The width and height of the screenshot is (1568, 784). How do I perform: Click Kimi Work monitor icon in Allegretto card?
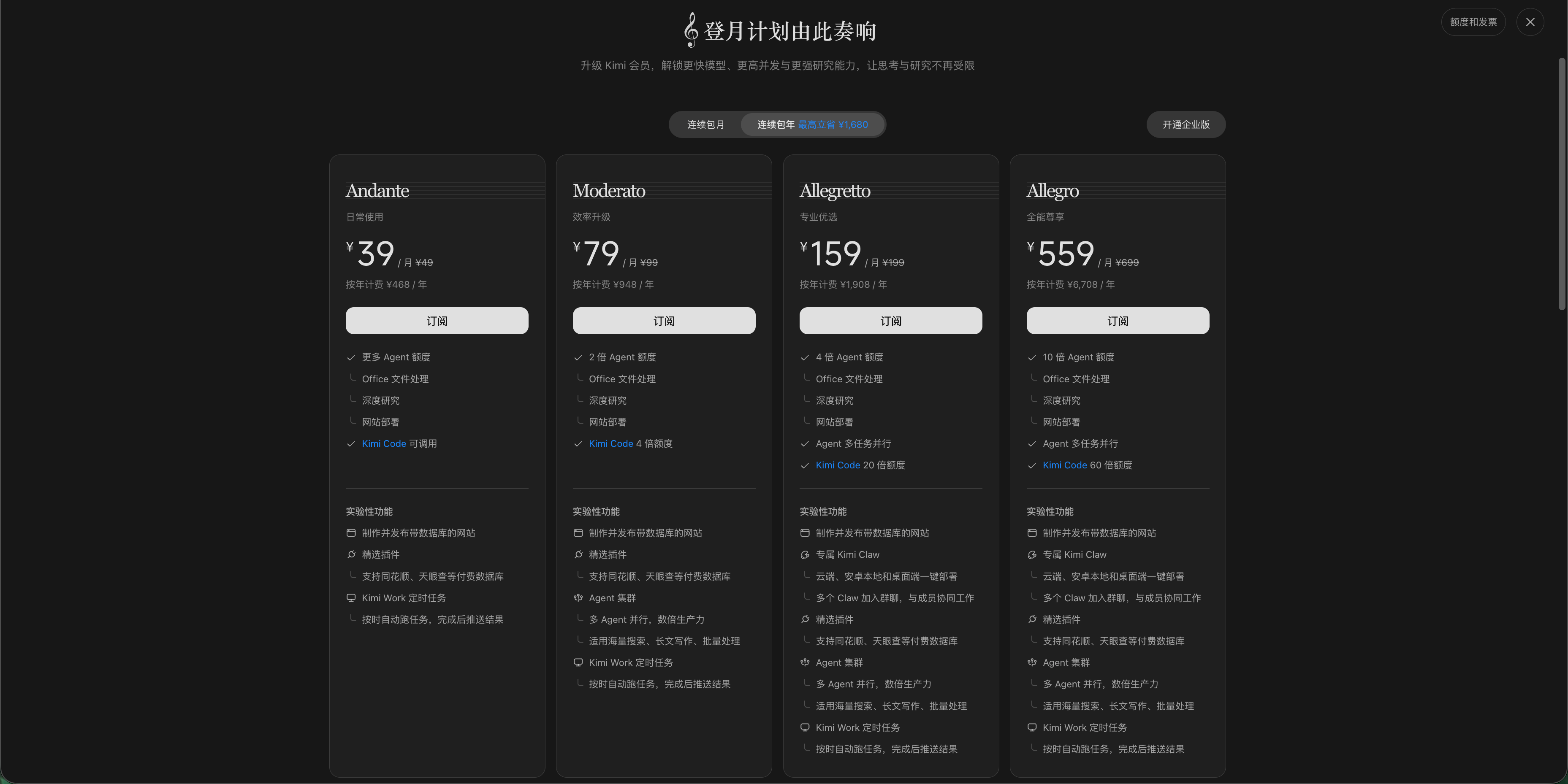click(x=805, y=727)
